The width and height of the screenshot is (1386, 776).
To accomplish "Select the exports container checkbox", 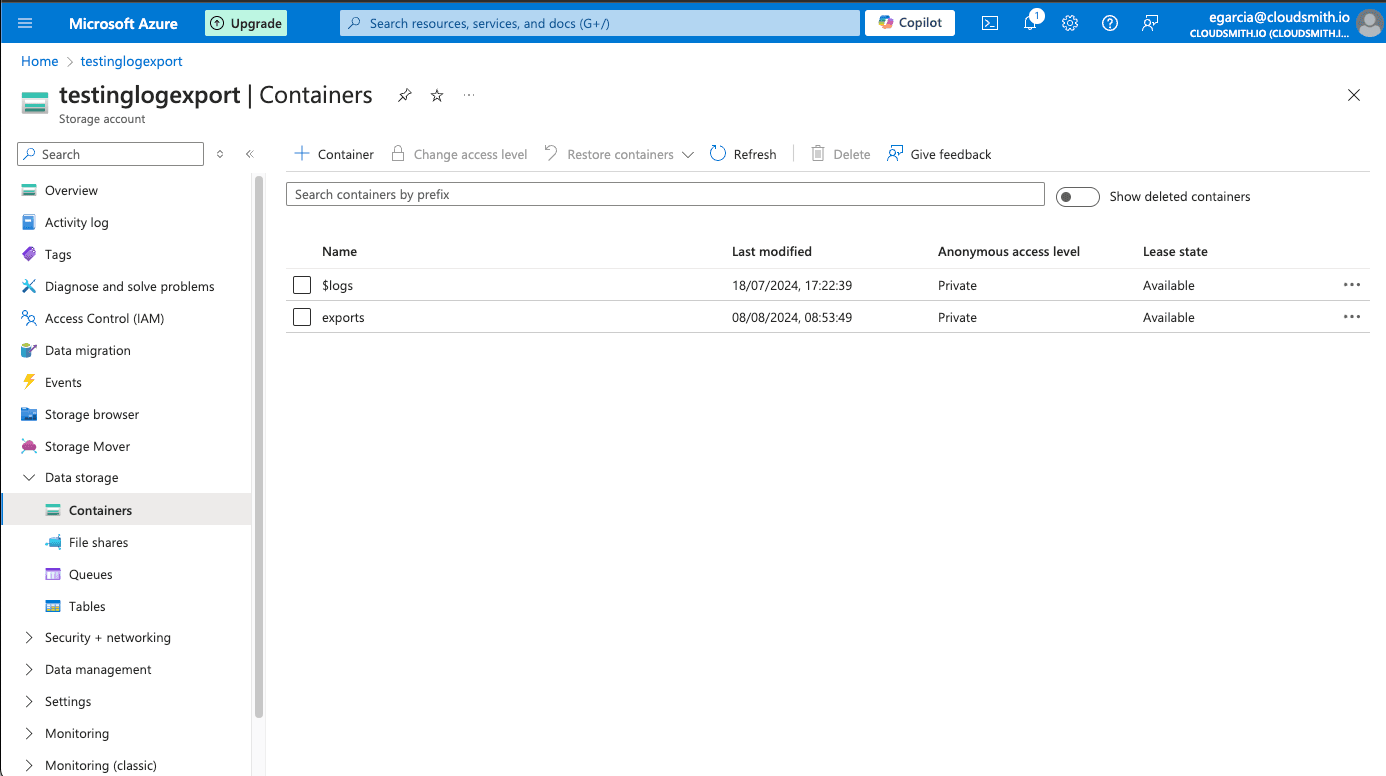I will (x=302, y=317).
